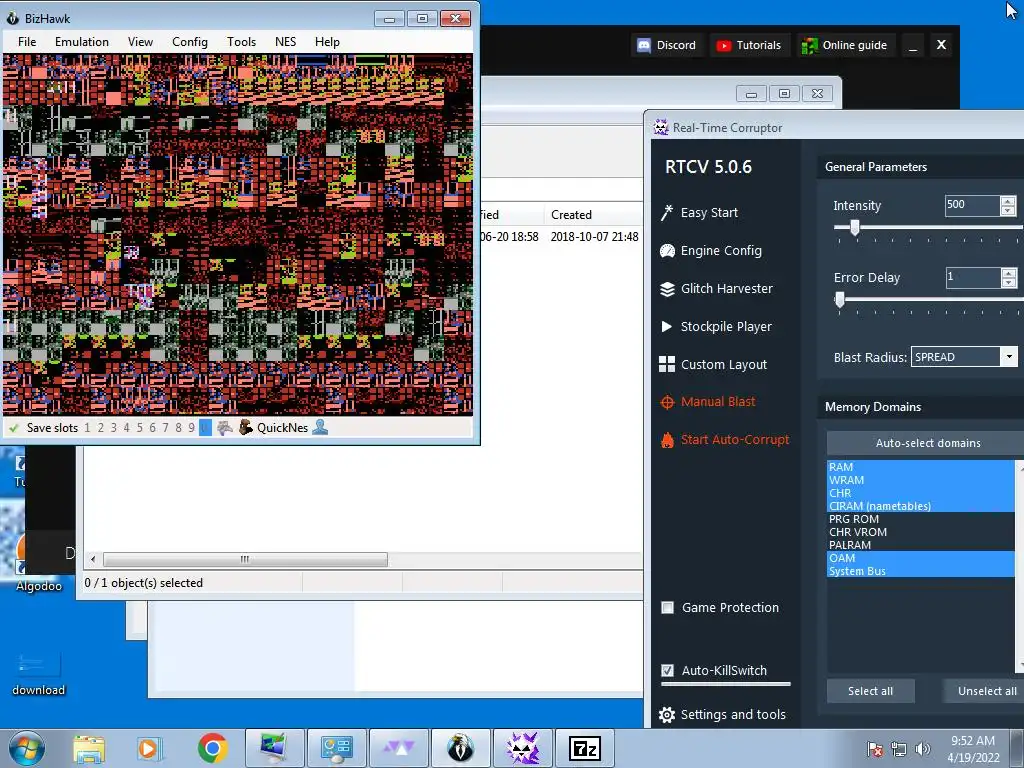
Task: Click the RTCV title bar logo icon
Action: [661, 127]
